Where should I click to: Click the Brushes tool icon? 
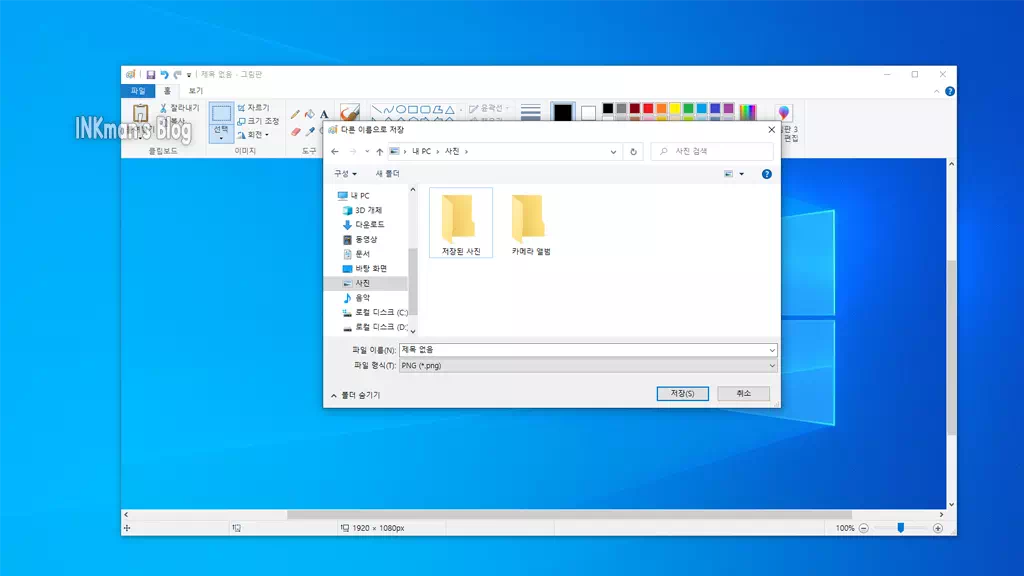click(350, 112)
